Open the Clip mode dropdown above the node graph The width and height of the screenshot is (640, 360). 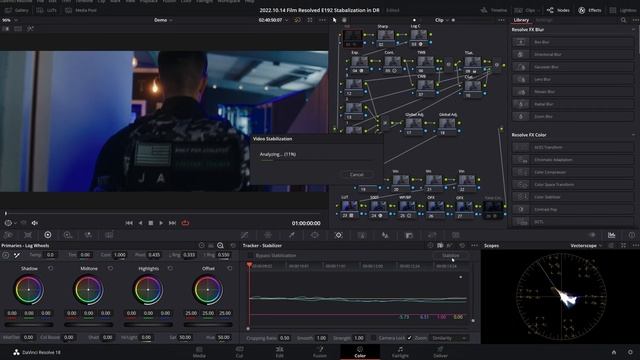[x=442, y=20]
